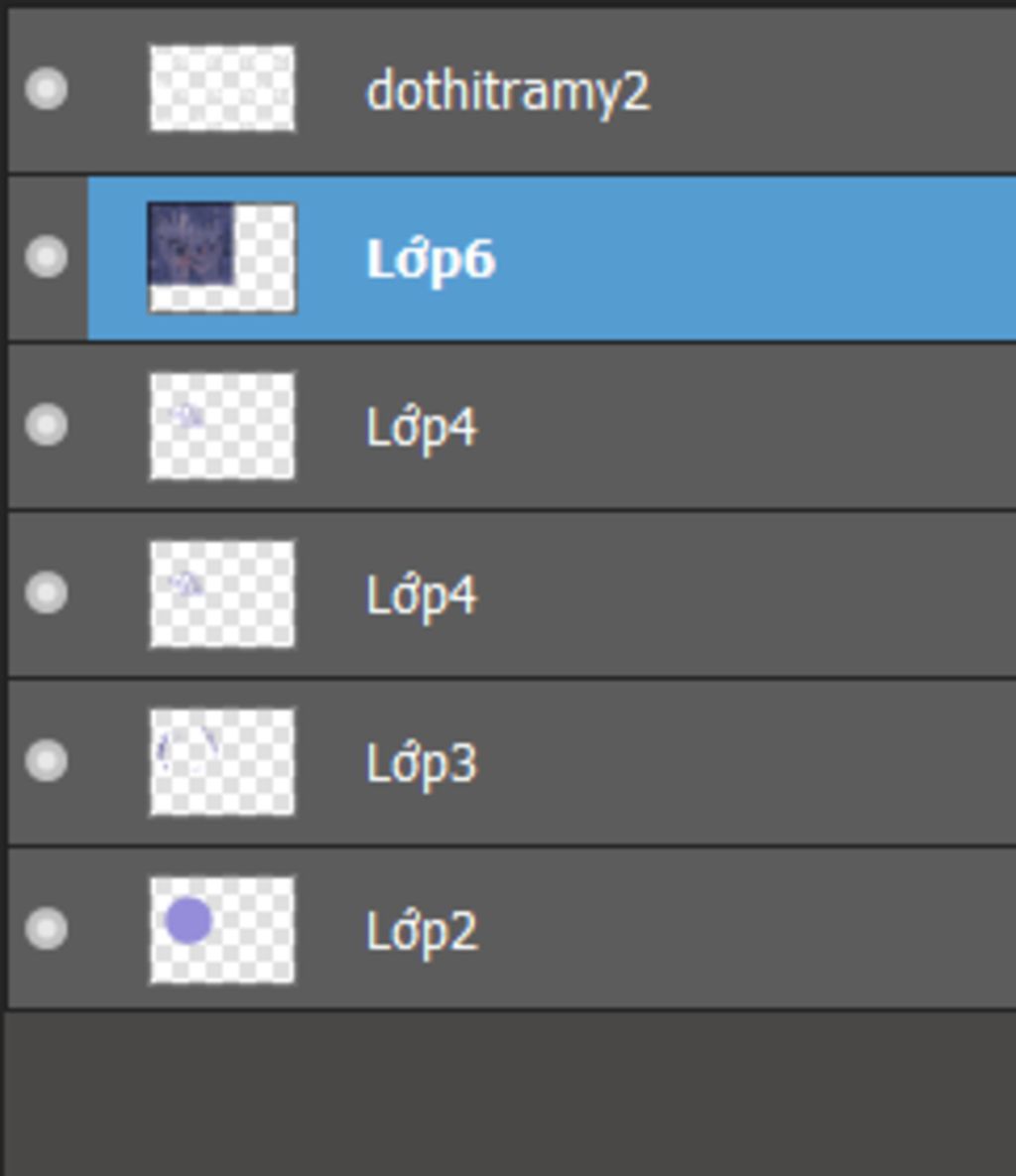This screenshot has height=1176, width=1016.
Task: Hide the Lớp4 layer directly below Lớp6
Action: pos(47,425)
